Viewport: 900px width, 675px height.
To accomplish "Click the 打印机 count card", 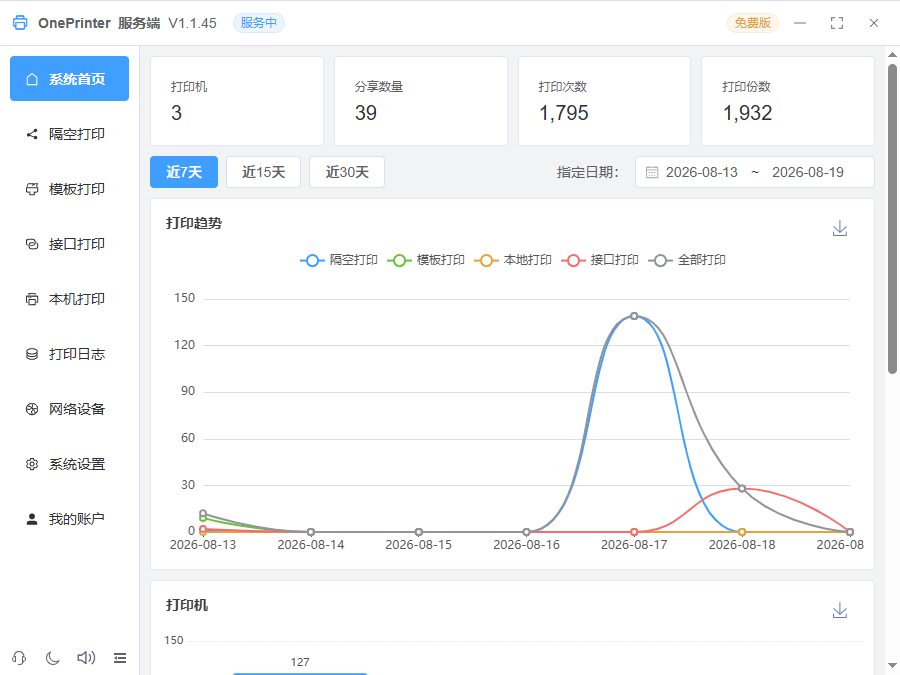I will (x=237, y=101).
